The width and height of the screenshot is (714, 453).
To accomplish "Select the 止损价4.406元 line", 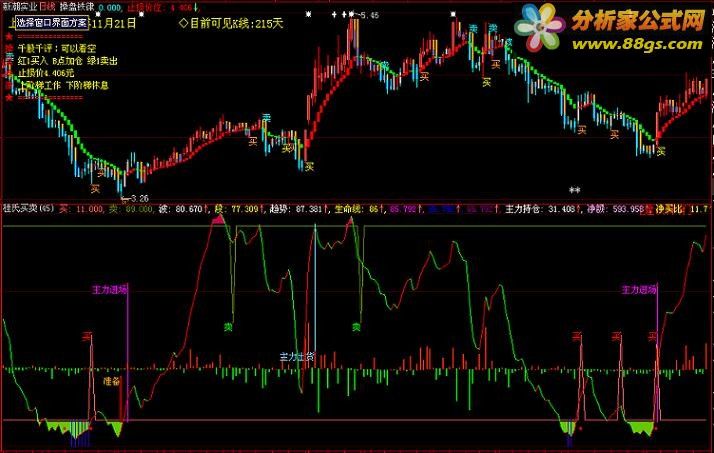I will point(46,73).
